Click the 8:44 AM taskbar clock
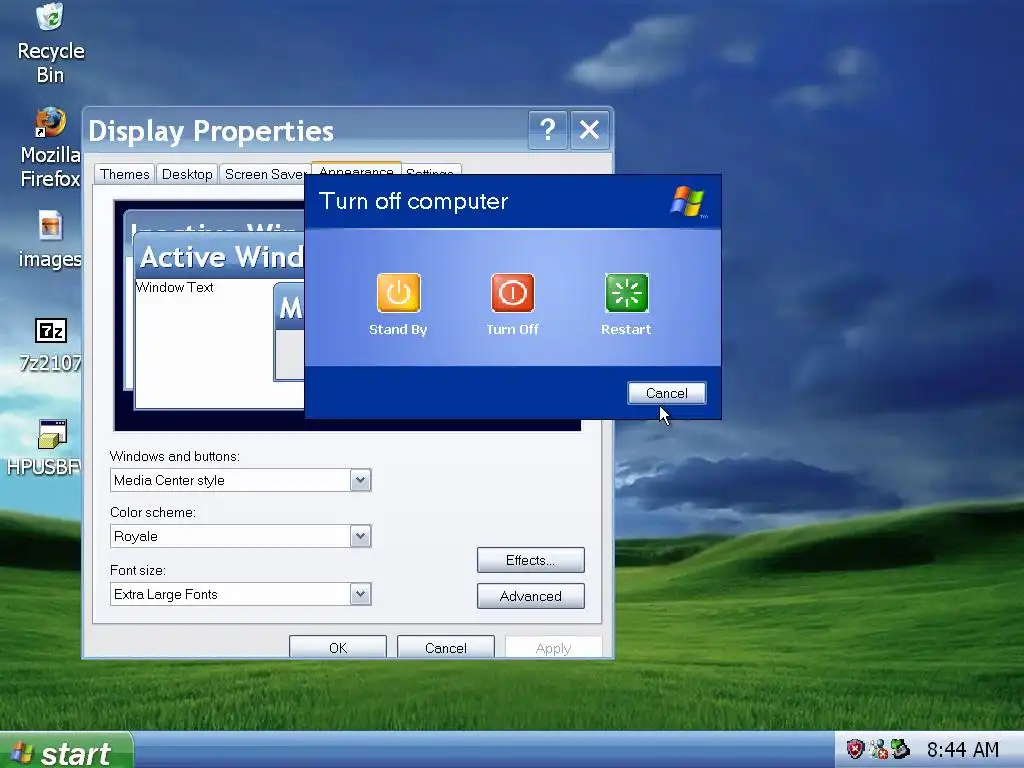1024x768 pixels. pos(963,750)
